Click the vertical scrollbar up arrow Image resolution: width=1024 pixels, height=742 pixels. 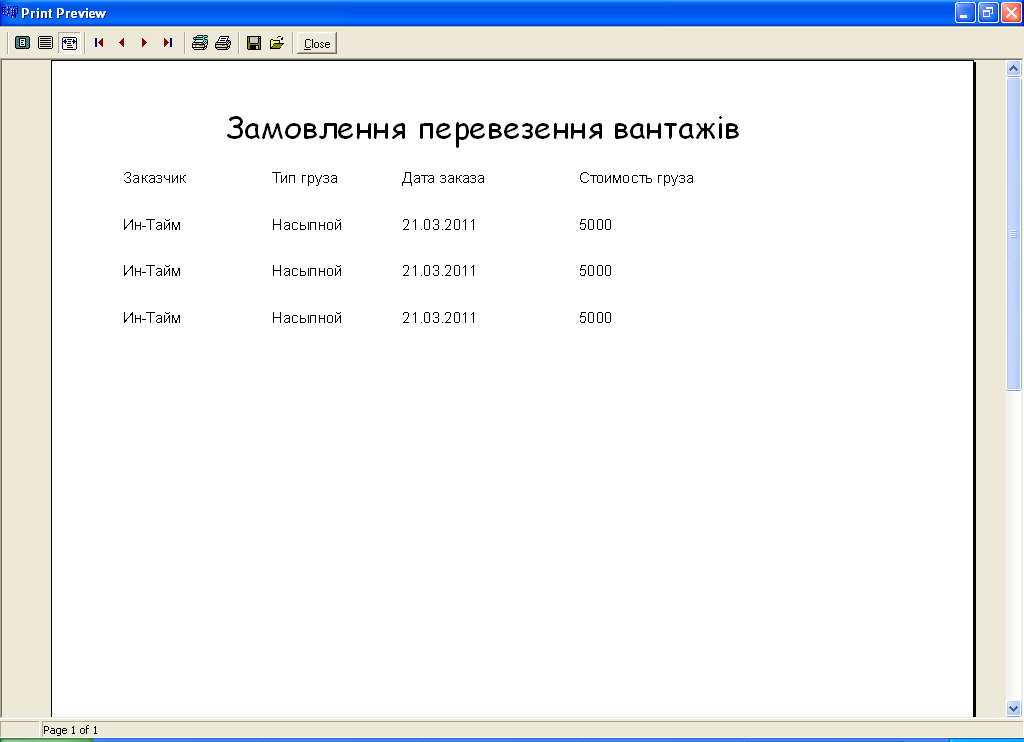click(x=1014, y=68)
